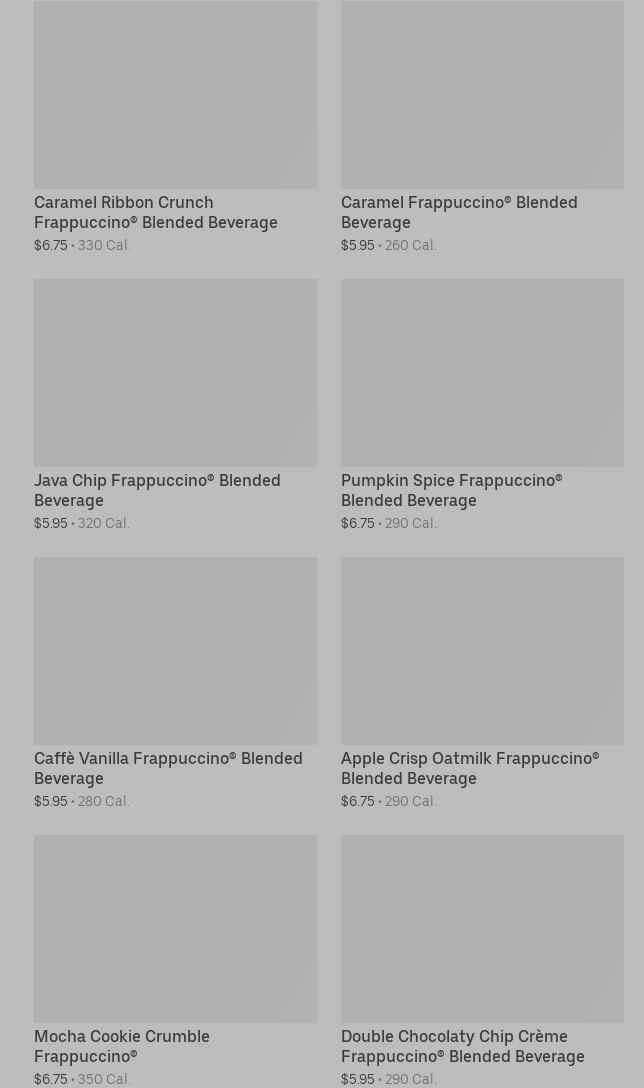Click the $5.95 280 Cal. price line
This screenshot has height=1088, width=644.
[82, 801]
